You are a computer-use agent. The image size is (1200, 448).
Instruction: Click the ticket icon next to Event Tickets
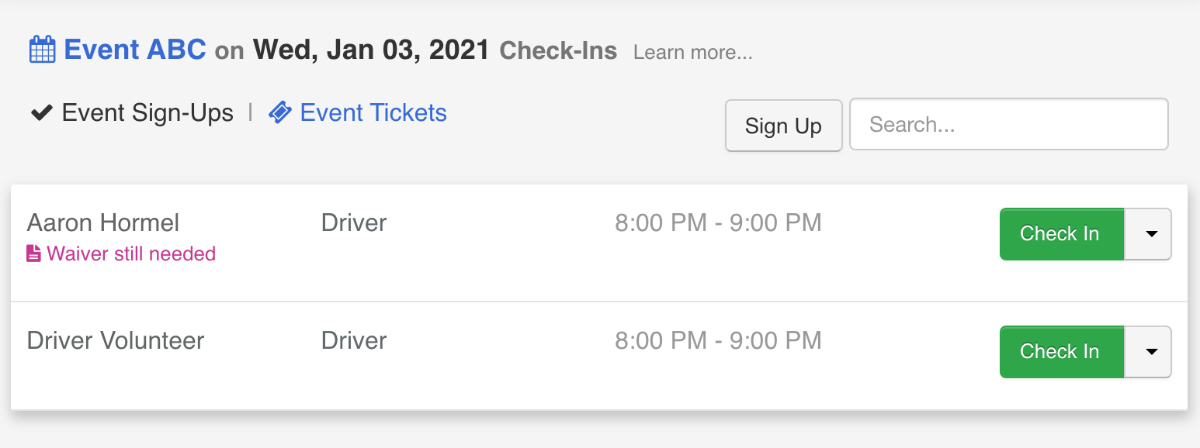(281, 113)
